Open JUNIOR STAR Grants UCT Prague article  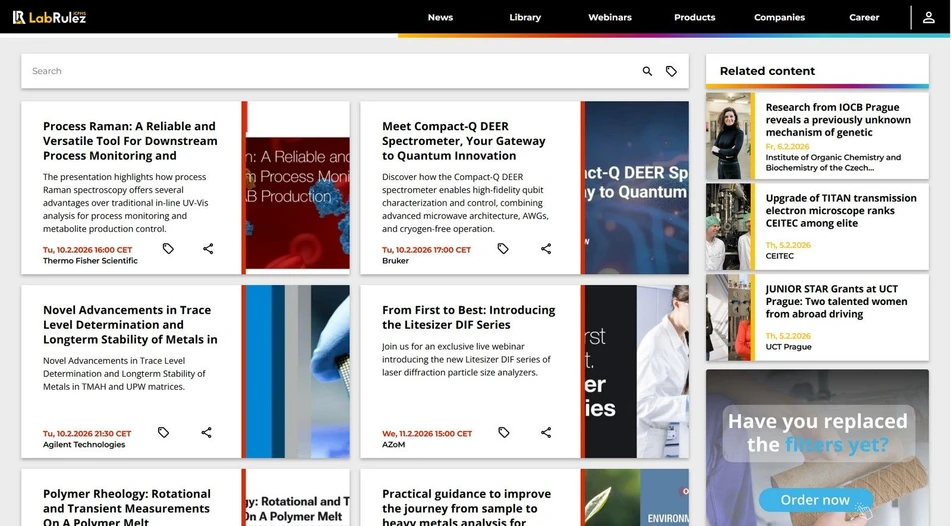coord(836,302)
